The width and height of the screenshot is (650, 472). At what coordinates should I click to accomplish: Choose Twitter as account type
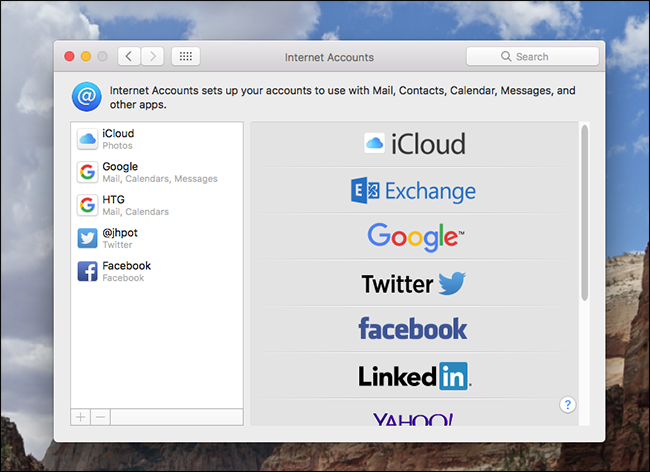[x=415, y=283]
